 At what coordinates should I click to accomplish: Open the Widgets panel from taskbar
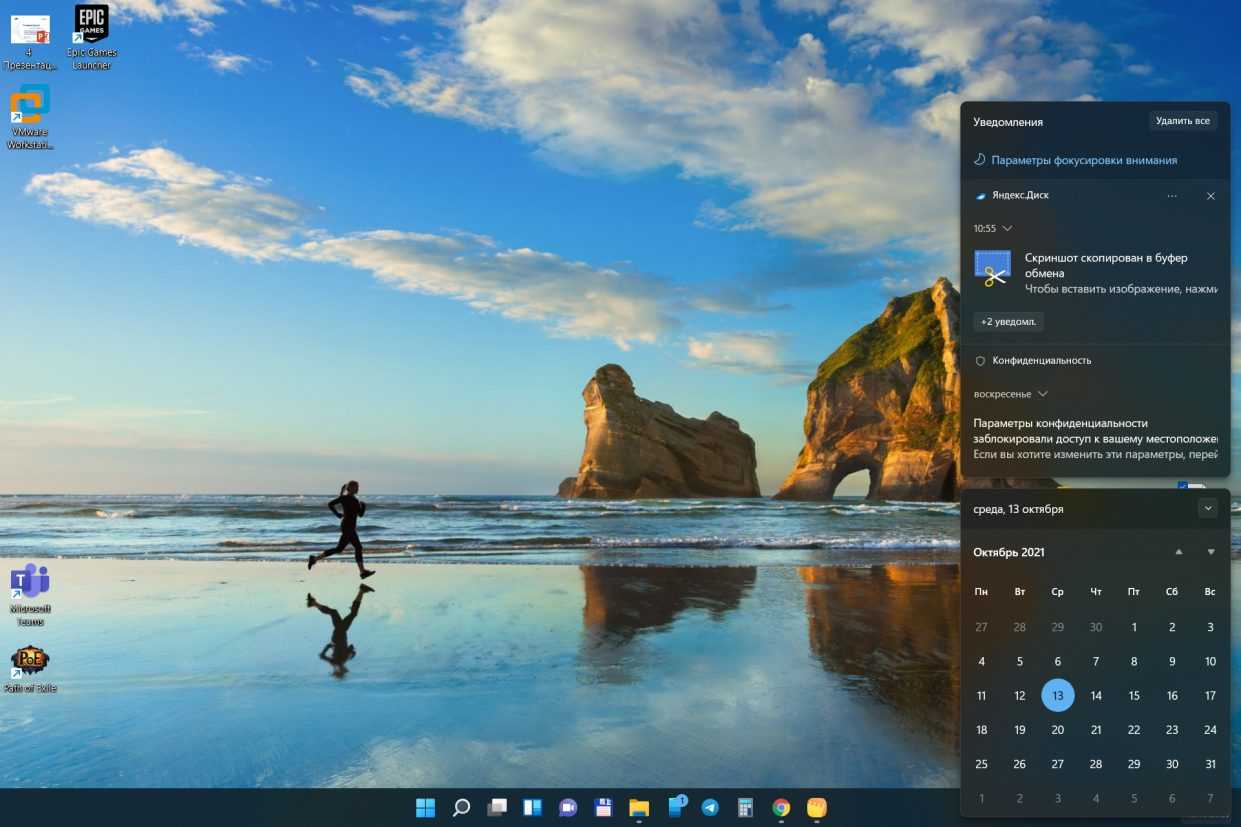[532, 808]
